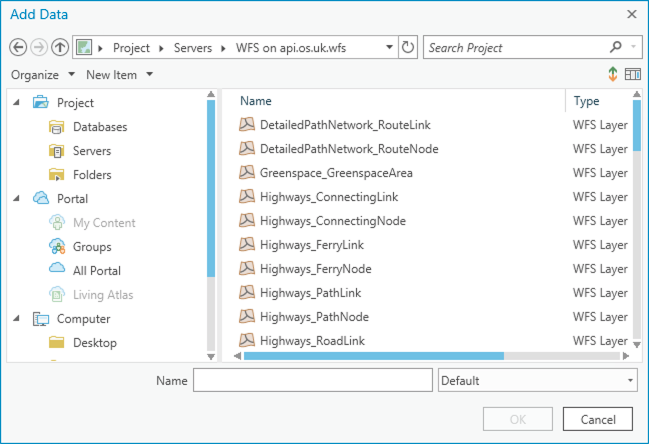
Task: Click the Desktop folder icon
Action: click(x=56, y=342)
